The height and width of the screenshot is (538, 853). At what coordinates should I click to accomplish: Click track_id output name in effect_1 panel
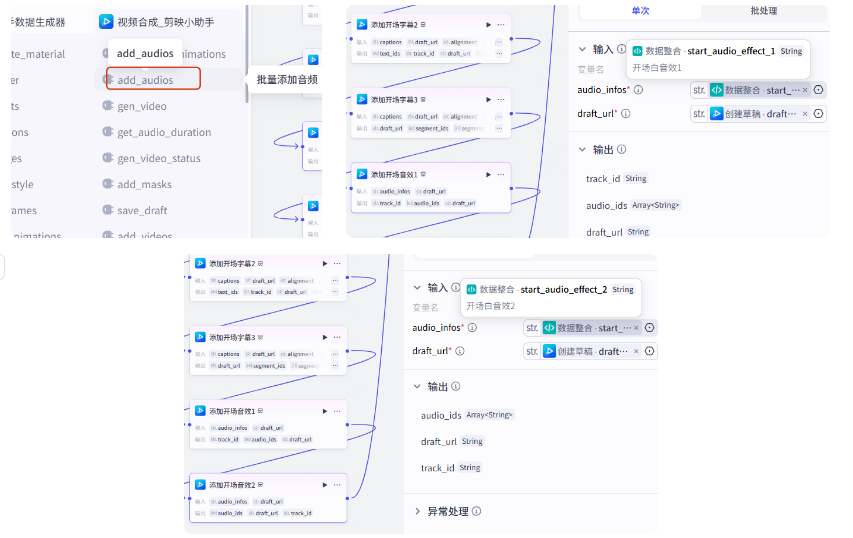pos(603,178)
